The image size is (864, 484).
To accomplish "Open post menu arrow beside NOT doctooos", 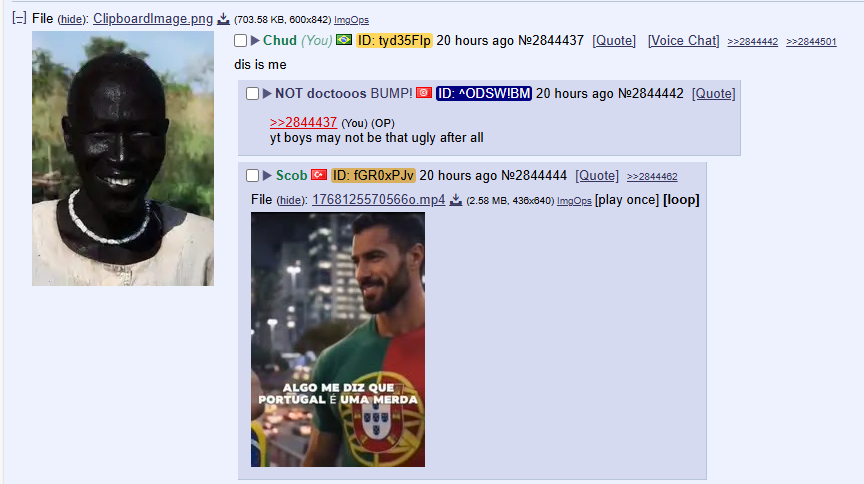I will pos(267,93).
